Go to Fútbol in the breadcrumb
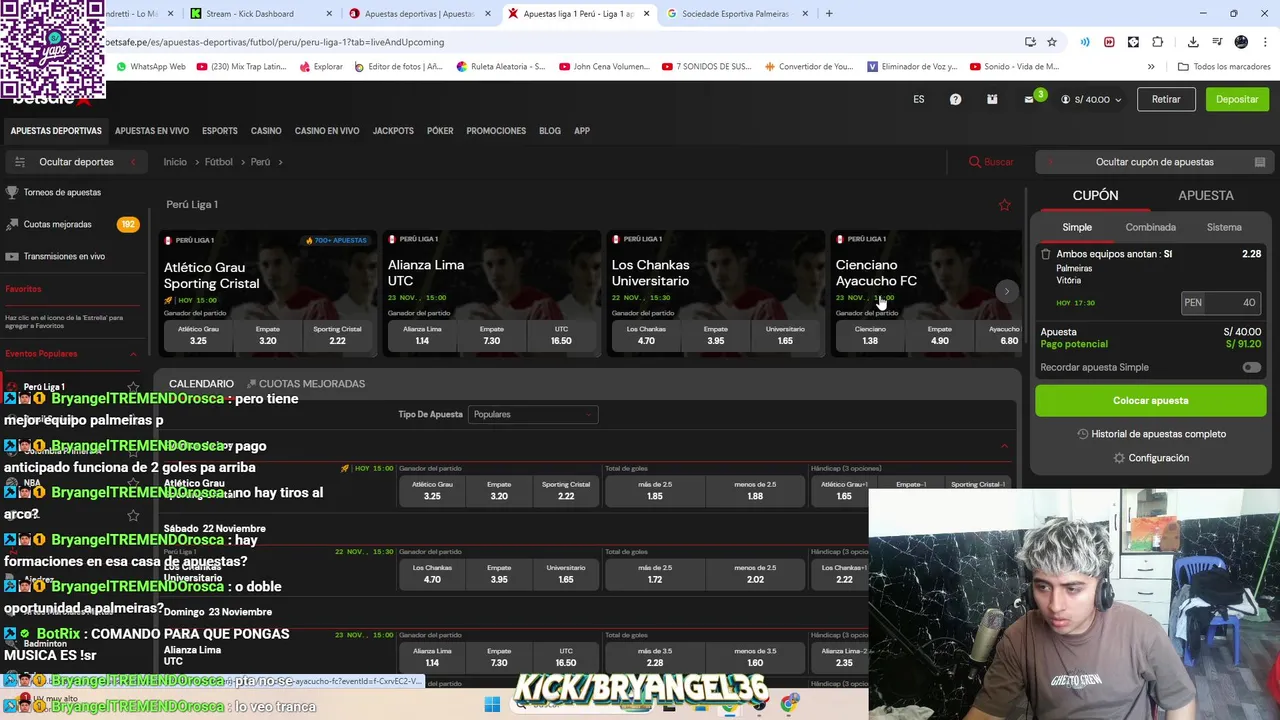The width and height of the screenshot is (1280, 720). (x=219, y=162)
